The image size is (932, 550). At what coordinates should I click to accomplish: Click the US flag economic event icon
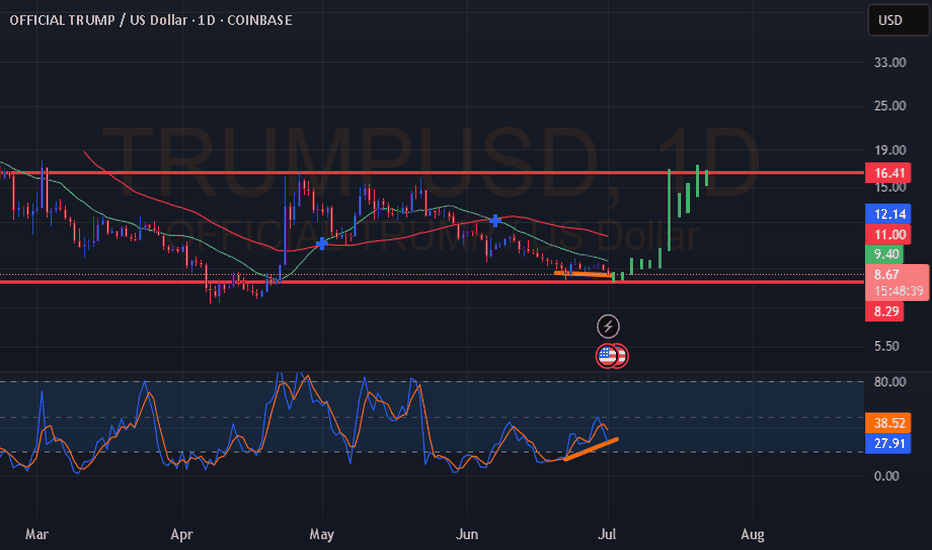(x=608, y=355)
